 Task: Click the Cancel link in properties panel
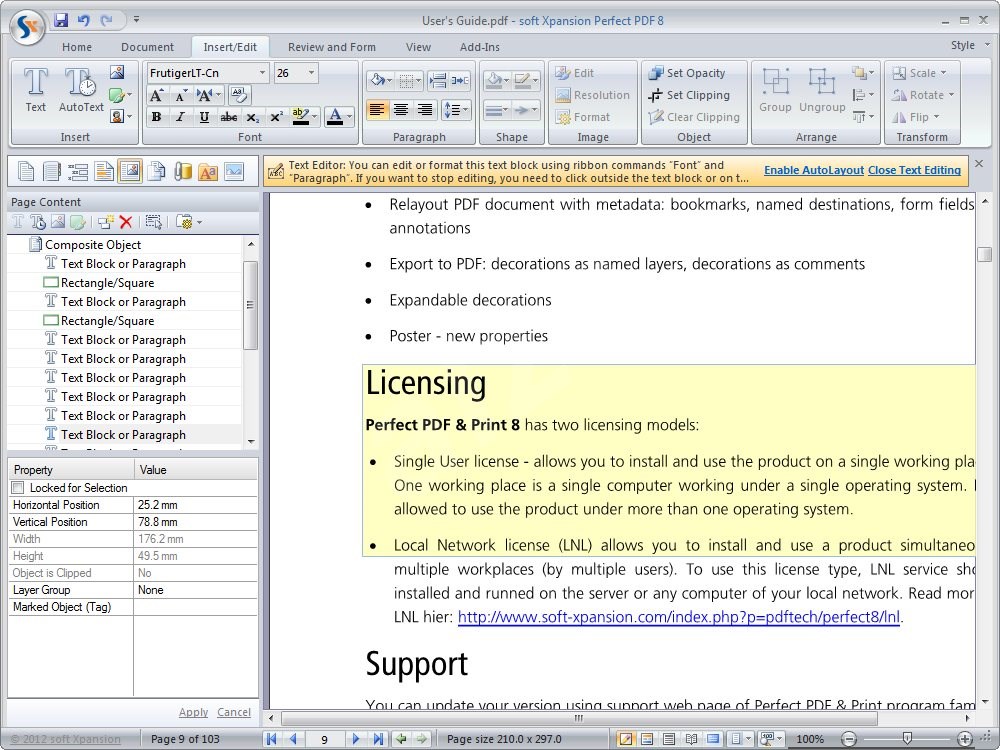234,712
